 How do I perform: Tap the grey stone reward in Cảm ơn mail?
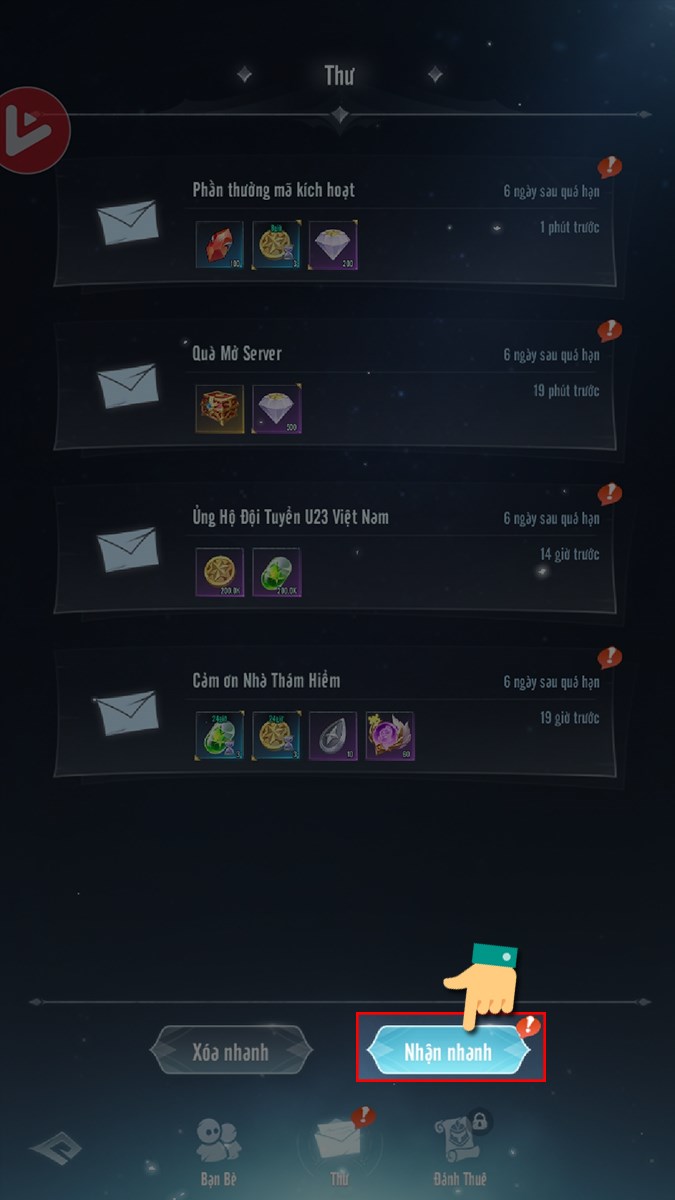coord(333,735)
